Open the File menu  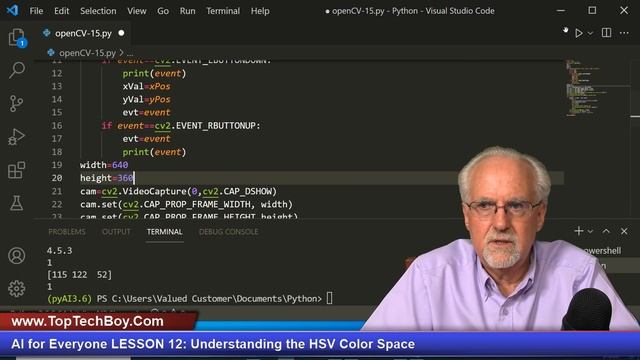pos(36,11)
